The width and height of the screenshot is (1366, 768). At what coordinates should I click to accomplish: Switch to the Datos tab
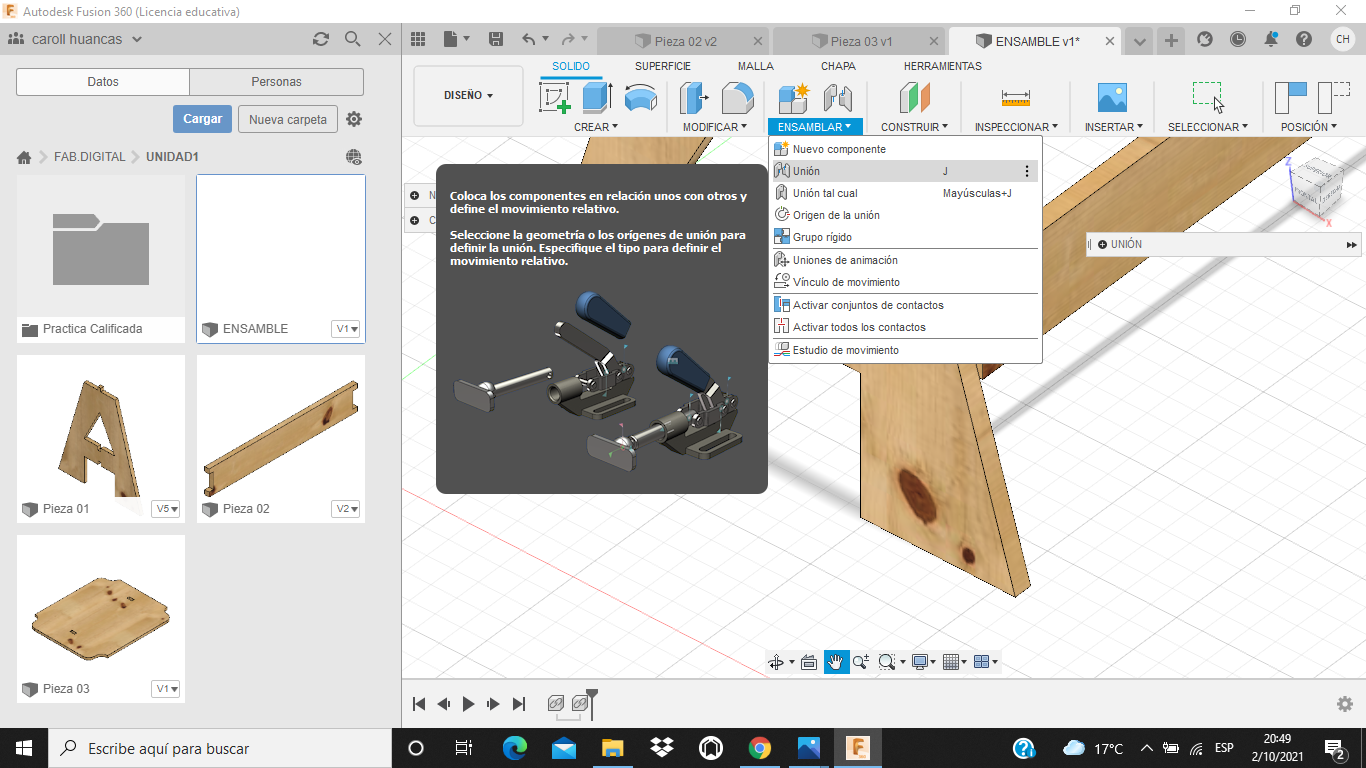point(103,82)
